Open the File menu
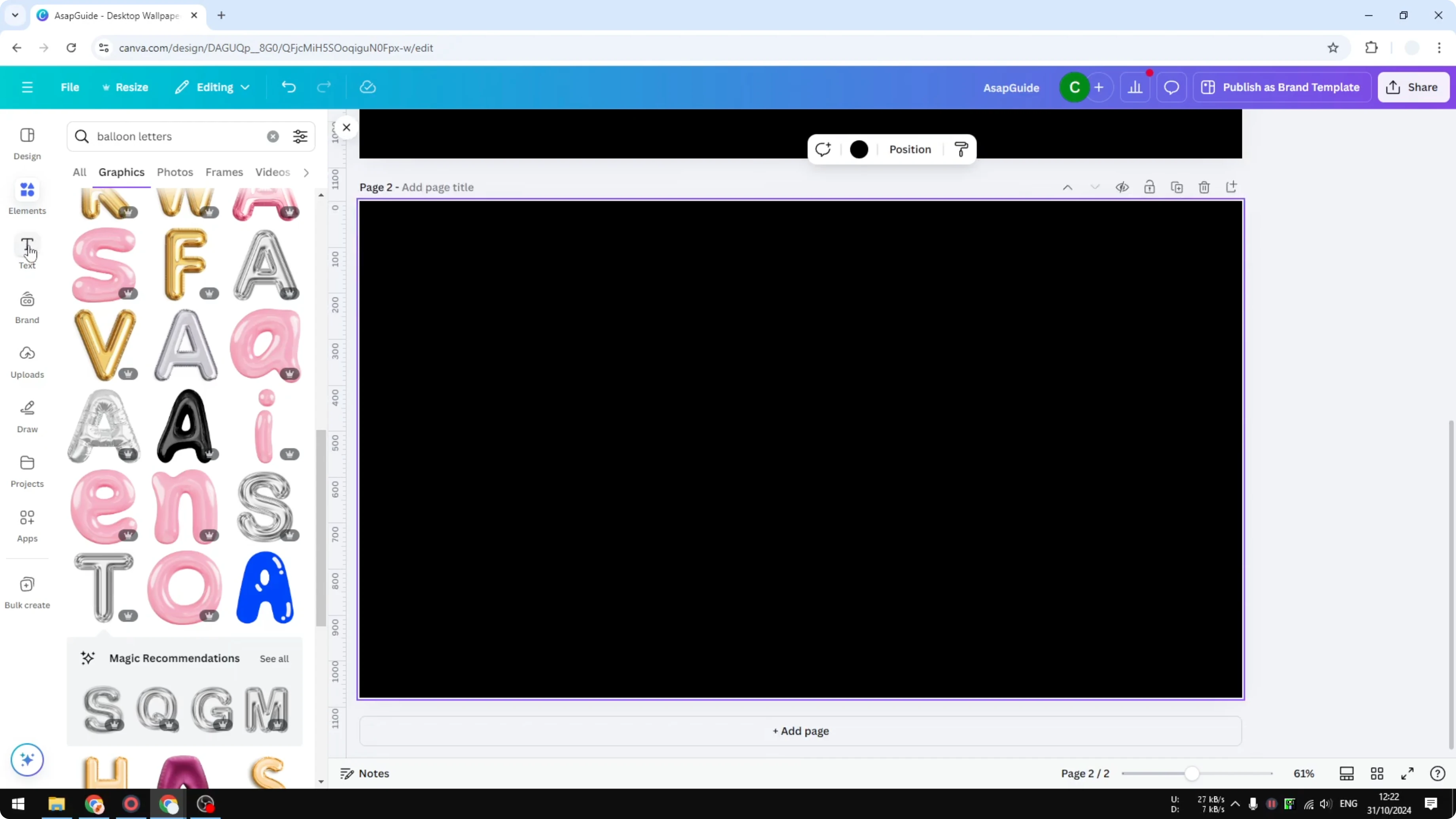Screen dimensions: 1456x819 coord(70,87)
